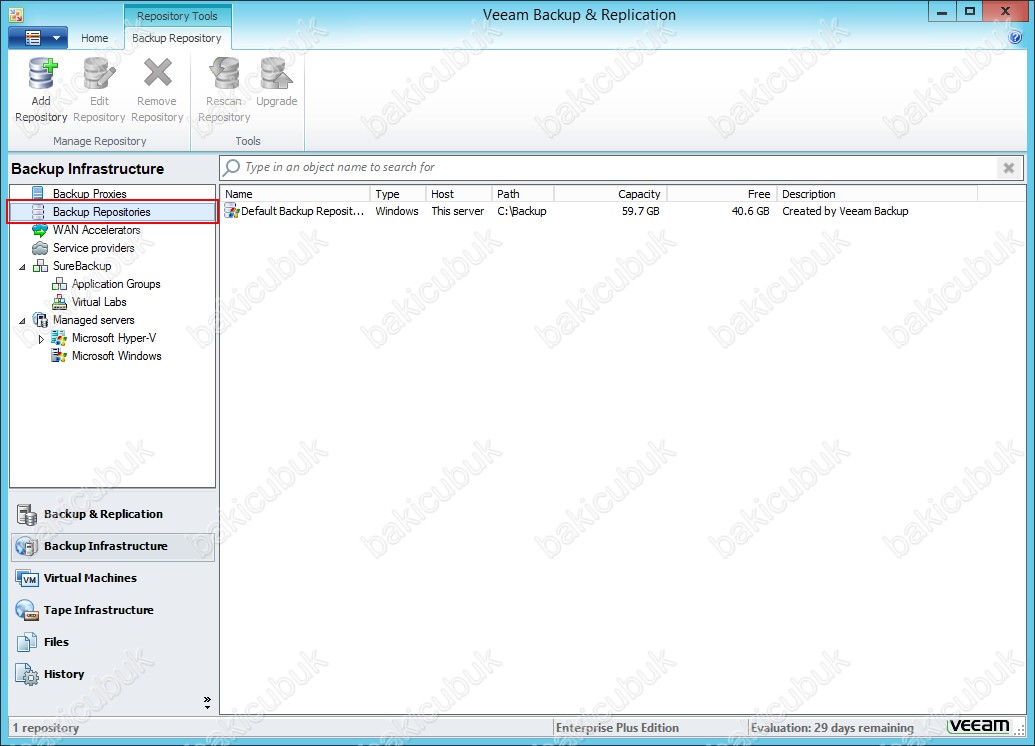Open the help question mark icon
1035x746 pixels.
coord(1015,38)
